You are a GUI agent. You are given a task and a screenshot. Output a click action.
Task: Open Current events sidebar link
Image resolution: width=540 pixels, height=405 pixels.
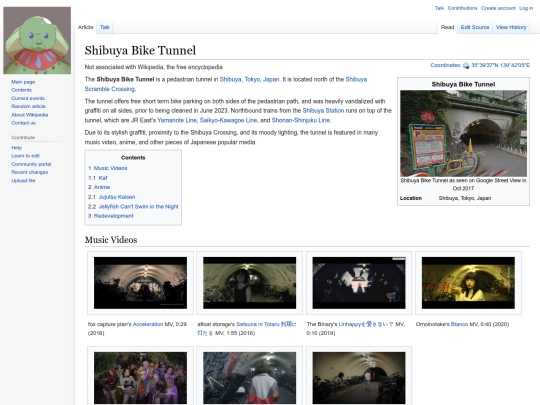(x=28, y=98)
